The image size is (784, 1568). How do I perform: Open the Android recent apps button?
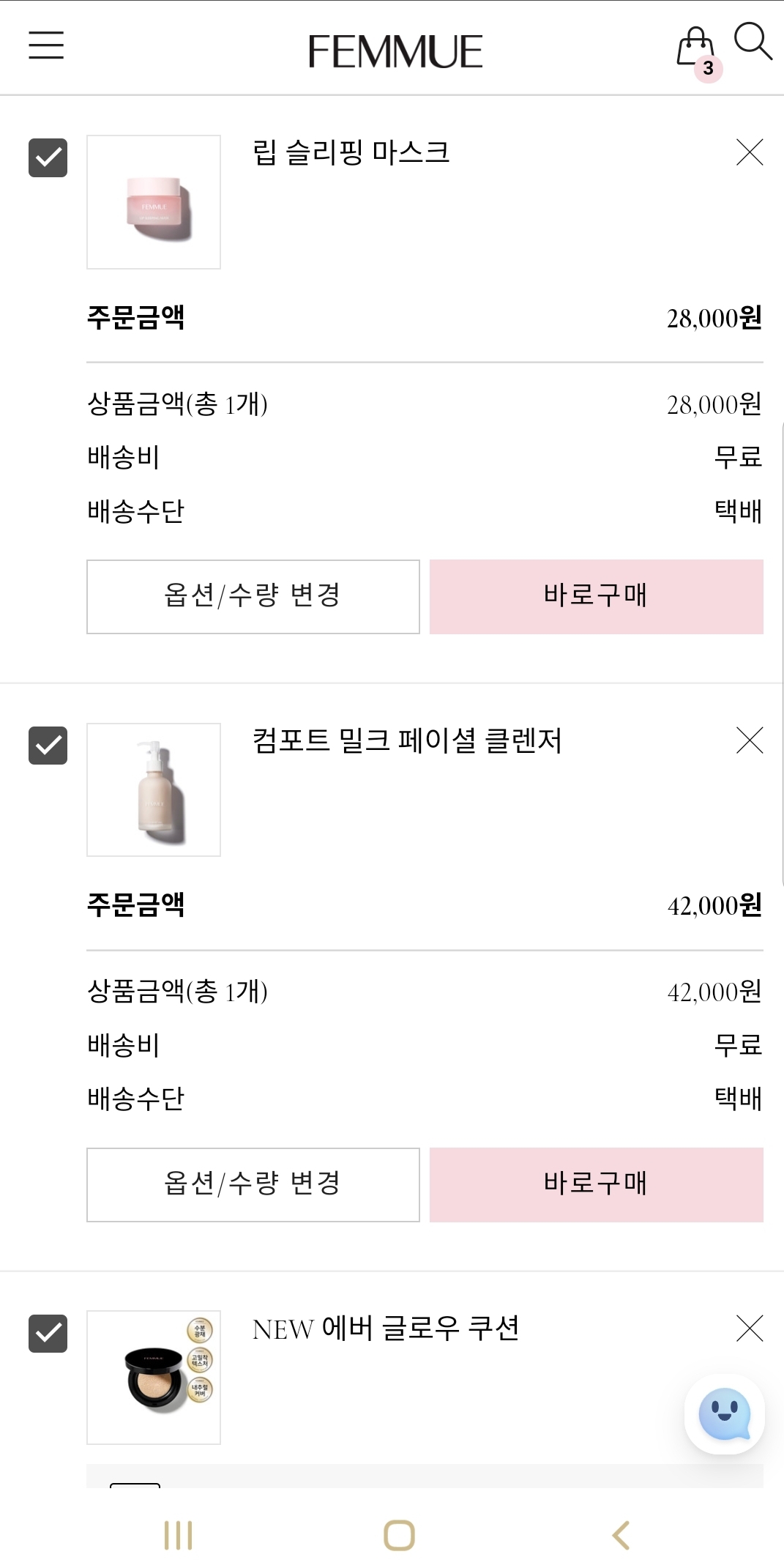178,1535
